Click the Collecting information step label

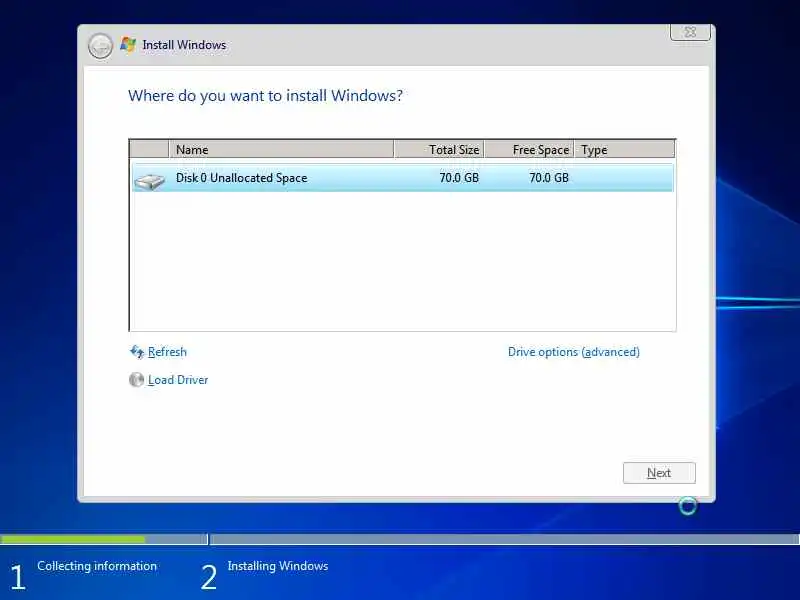pyautogui.click(x=97, y=566)
